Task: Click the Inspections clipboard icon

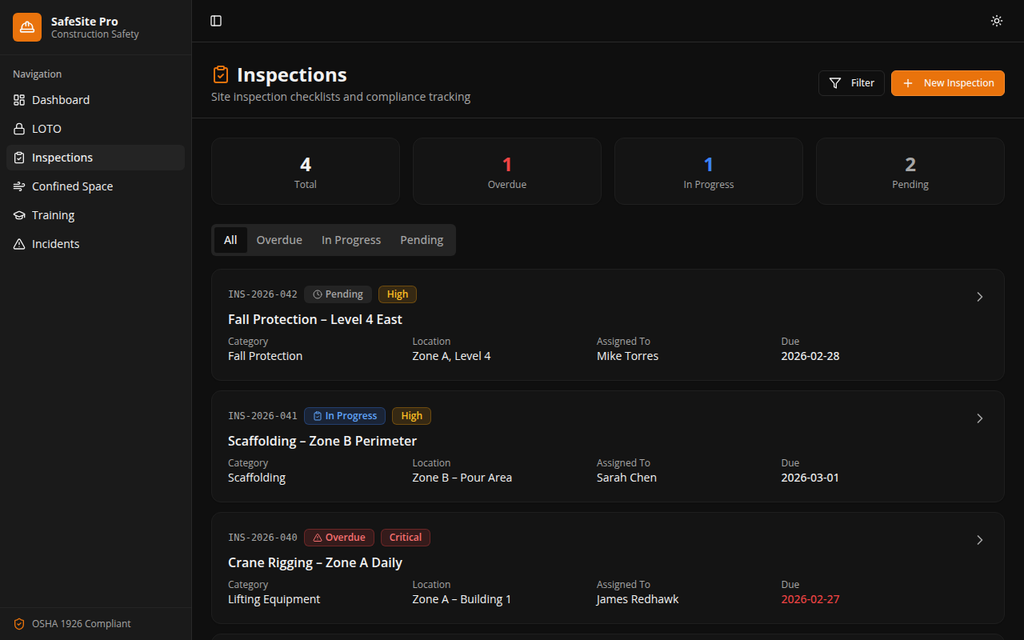Action: pyautogui.click(x=21, y=157)
